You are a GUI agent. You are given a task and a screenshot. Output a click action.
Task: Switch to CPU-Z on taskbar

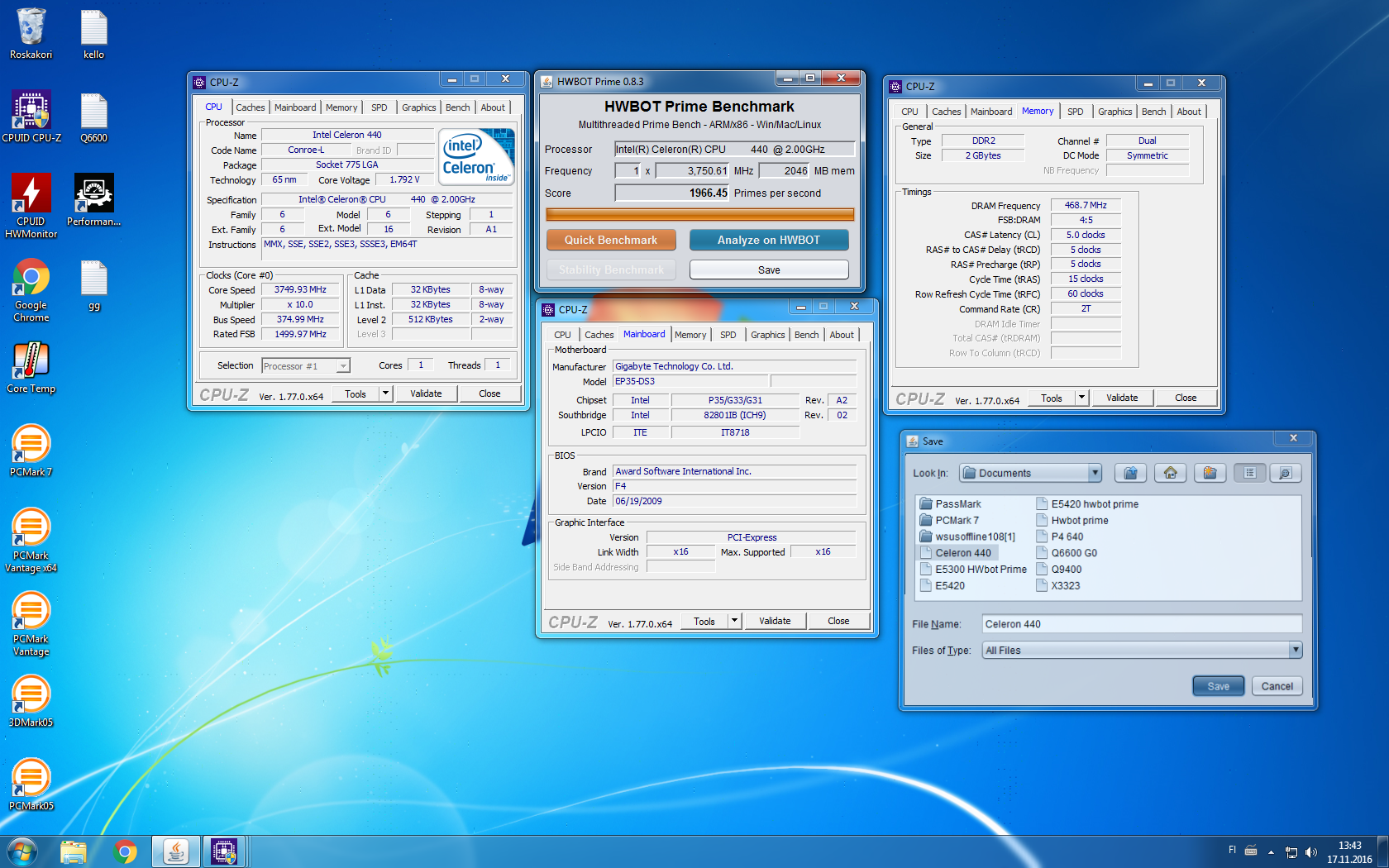224,851
